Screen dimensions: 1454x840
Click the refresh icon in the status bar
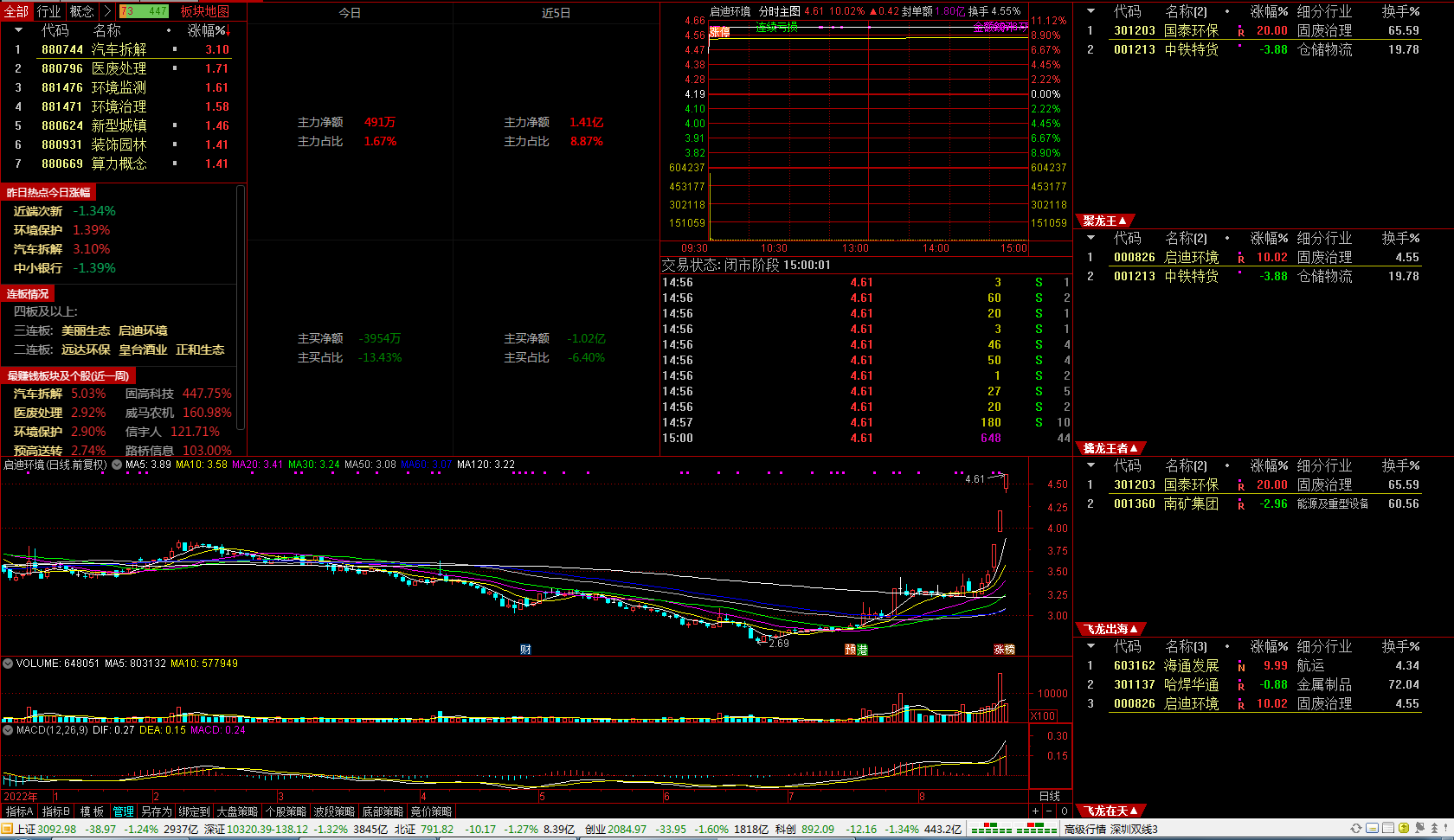tap(1356, 829)
